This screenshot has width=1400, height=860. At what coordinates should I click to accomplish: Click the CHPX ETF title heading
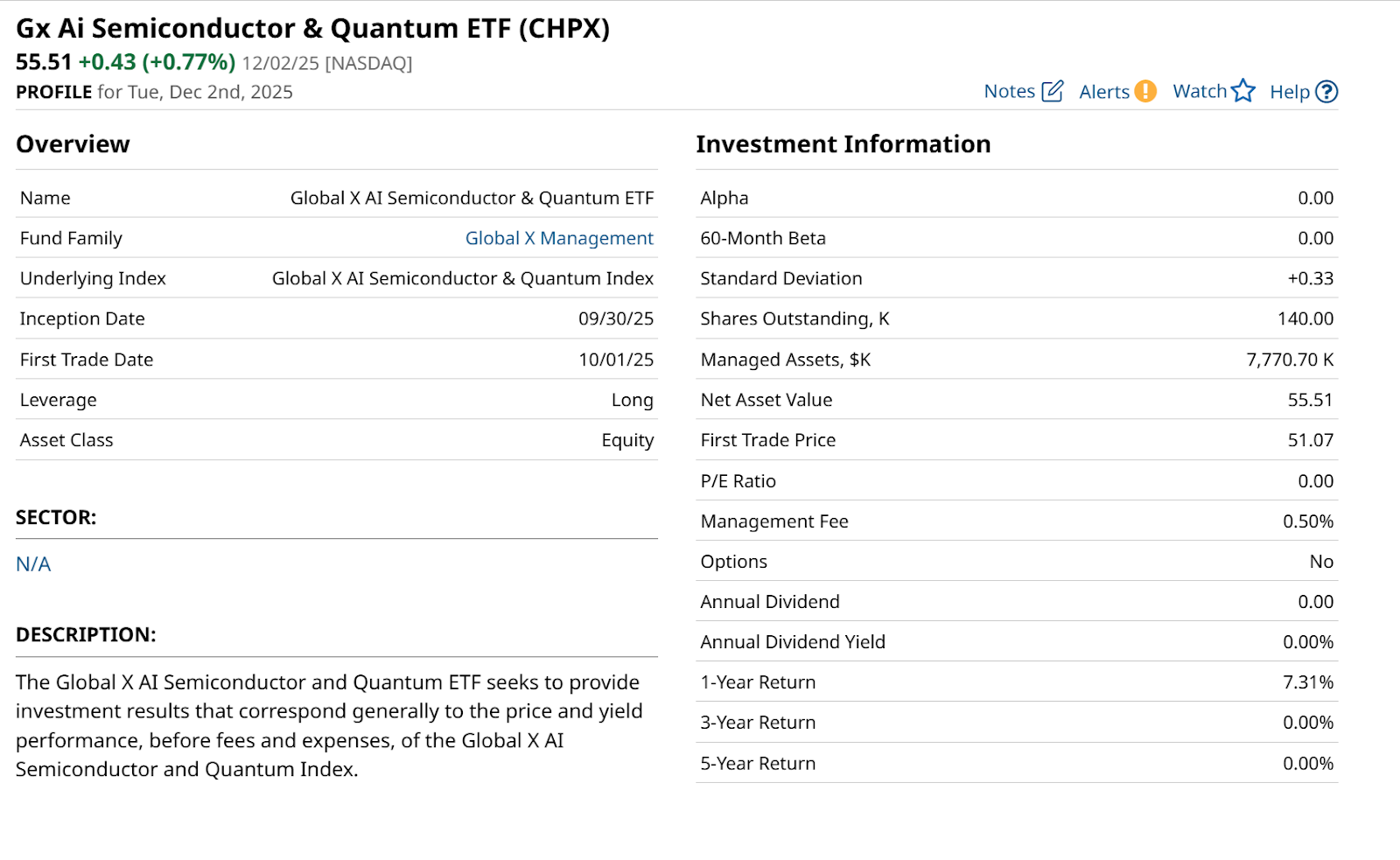[312, 28]
